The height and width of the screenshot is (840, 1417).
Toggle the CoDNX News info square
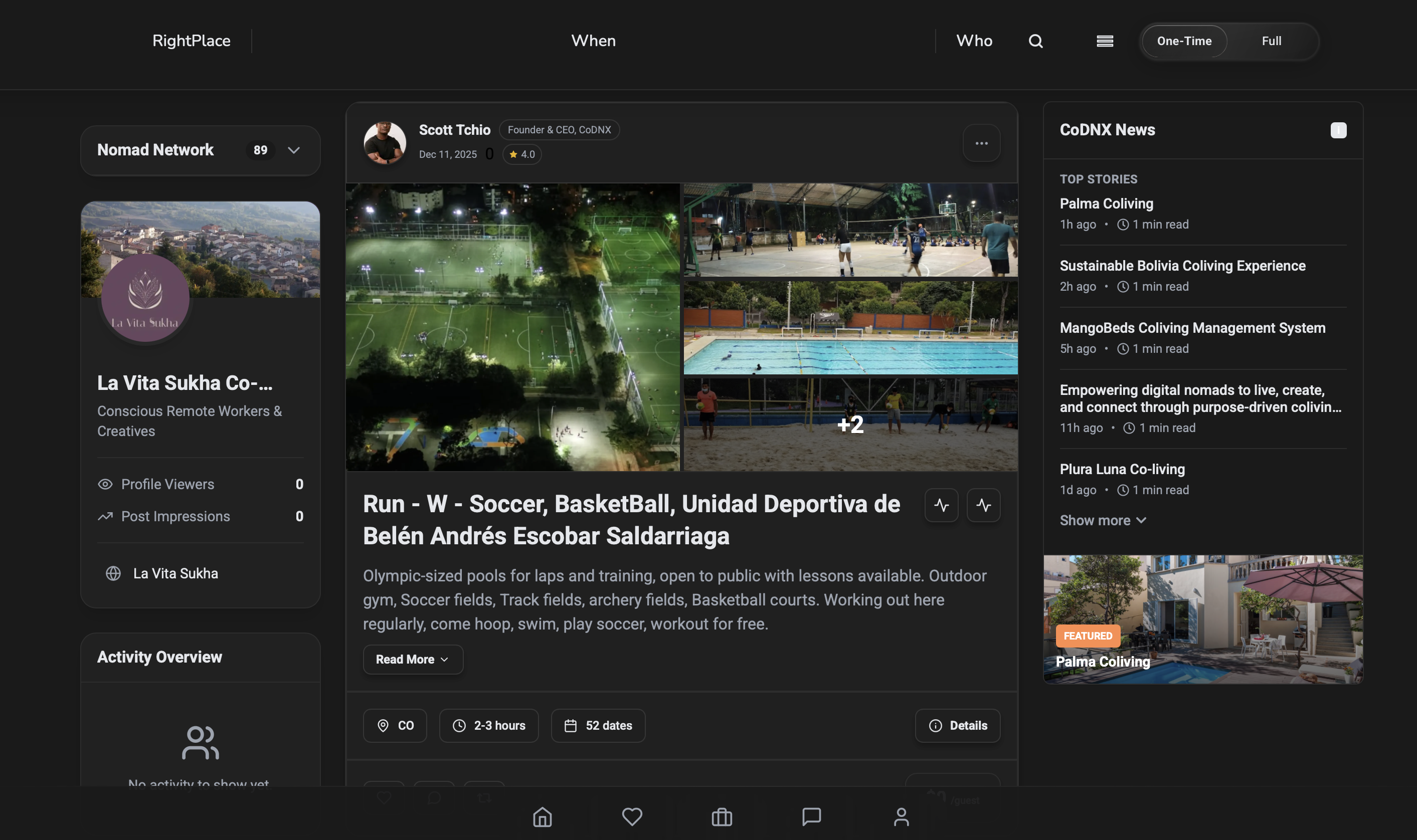click(x=1338, y=130)
